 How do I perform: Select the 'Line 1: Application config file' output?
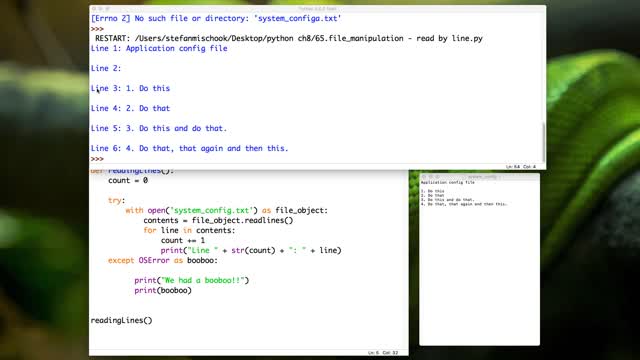159,49
